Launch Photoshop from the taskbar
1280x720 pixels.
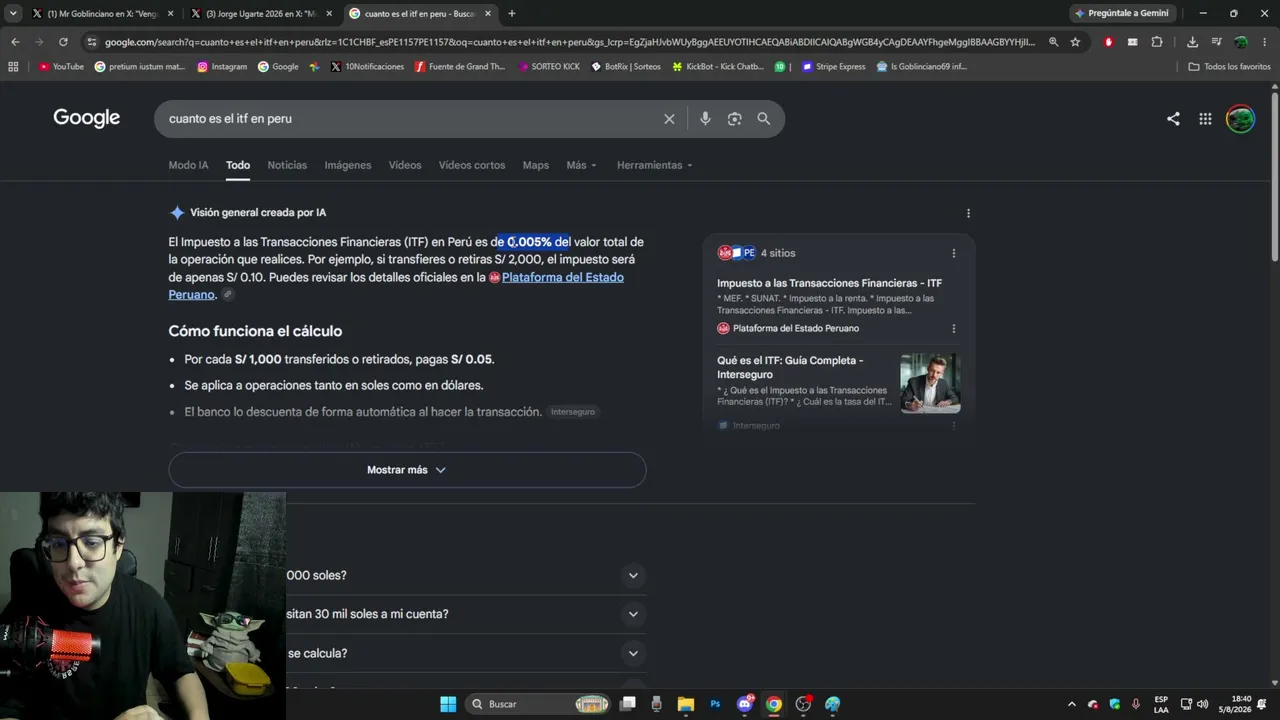pyautogui.click(x=715, y=704)
